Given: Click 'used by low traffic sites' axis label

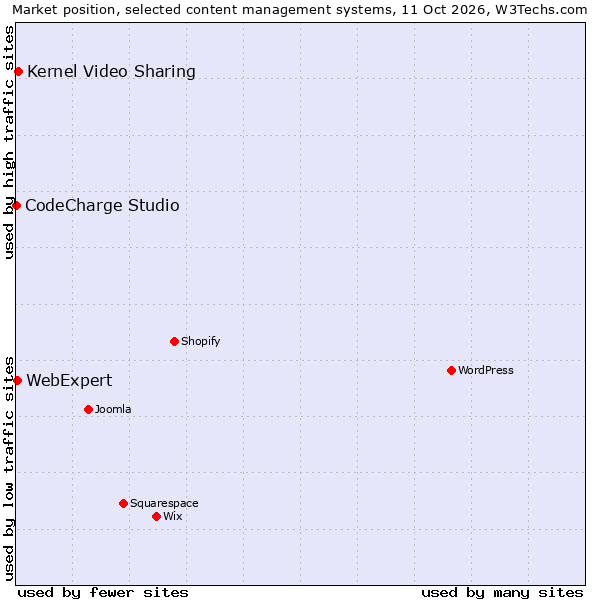Looking at the screenshot, I should (9, 469).
